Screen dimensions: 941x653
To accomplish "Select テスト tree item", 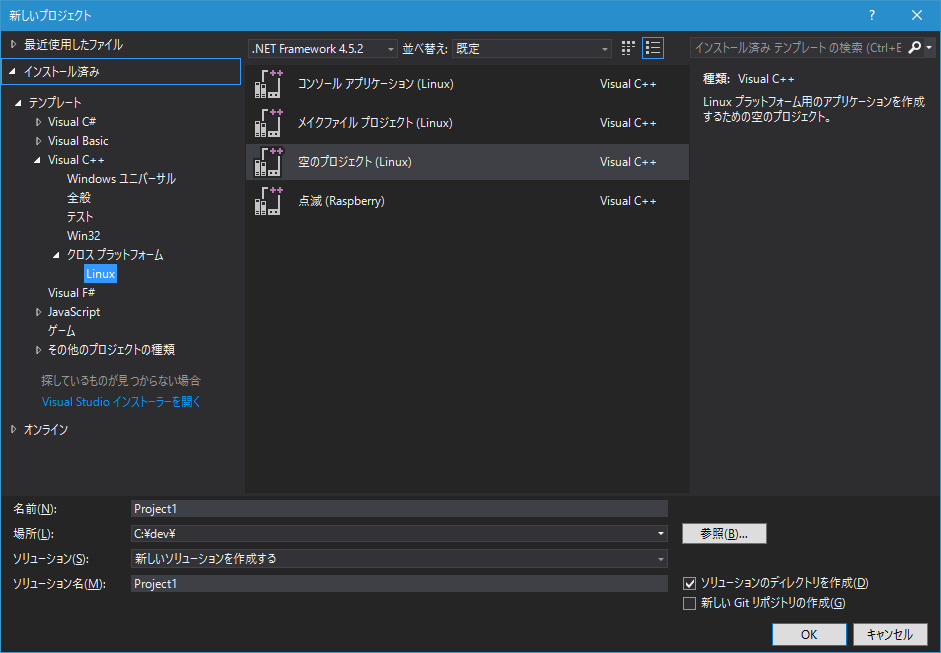I will (x=80, y=217).
